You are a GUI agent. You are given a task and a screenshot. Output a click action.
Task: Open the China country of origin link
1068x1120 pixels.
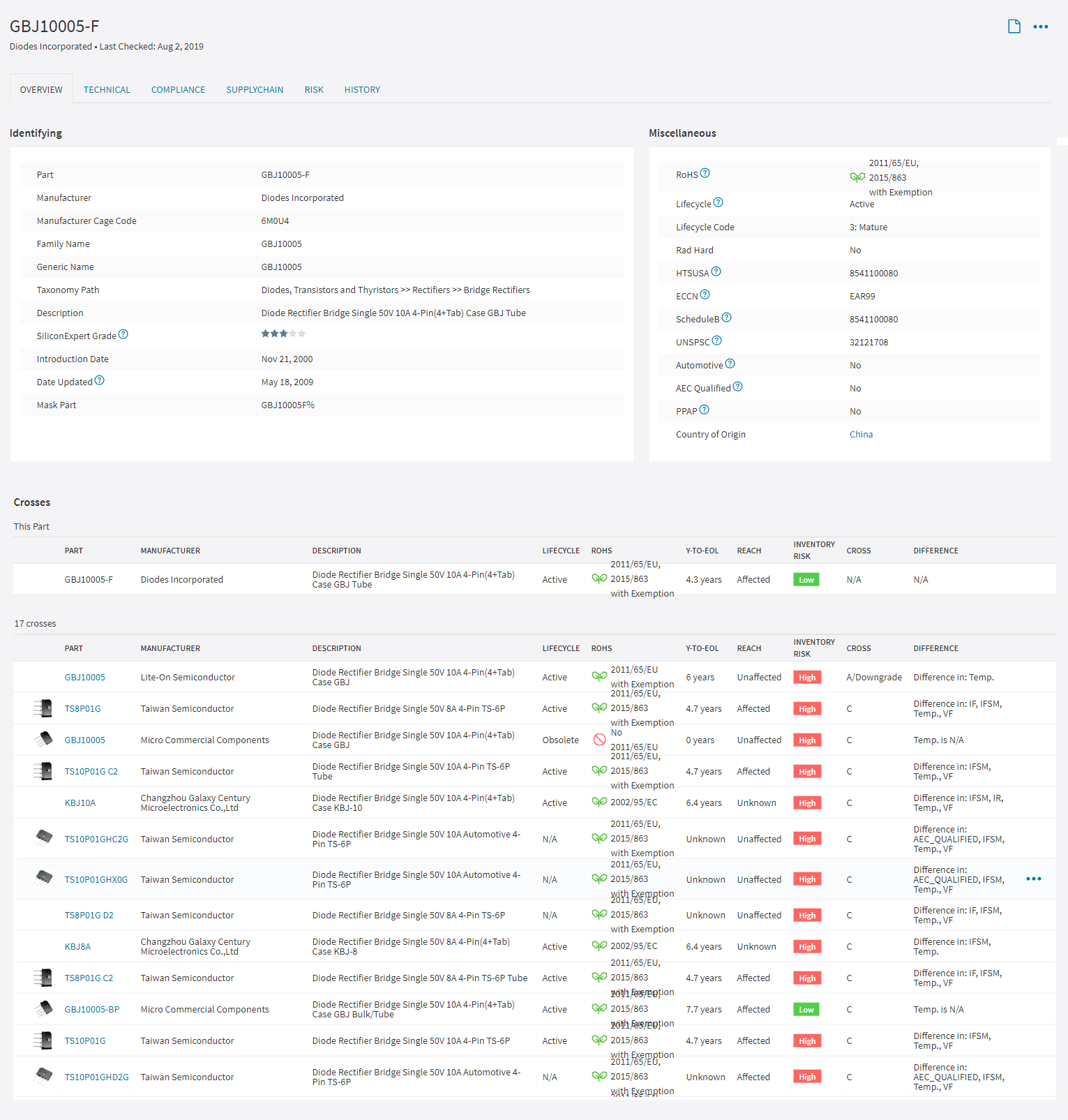[861, 434]
